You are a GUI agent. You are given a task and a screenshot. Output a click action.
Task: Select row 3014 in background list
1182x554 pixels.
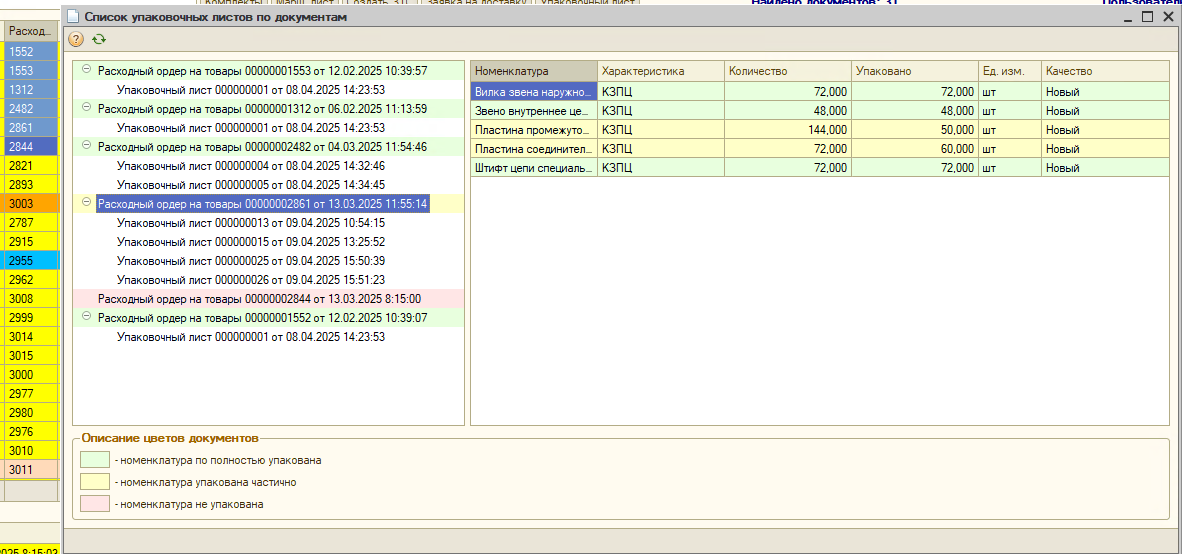[x=31, y=337]
